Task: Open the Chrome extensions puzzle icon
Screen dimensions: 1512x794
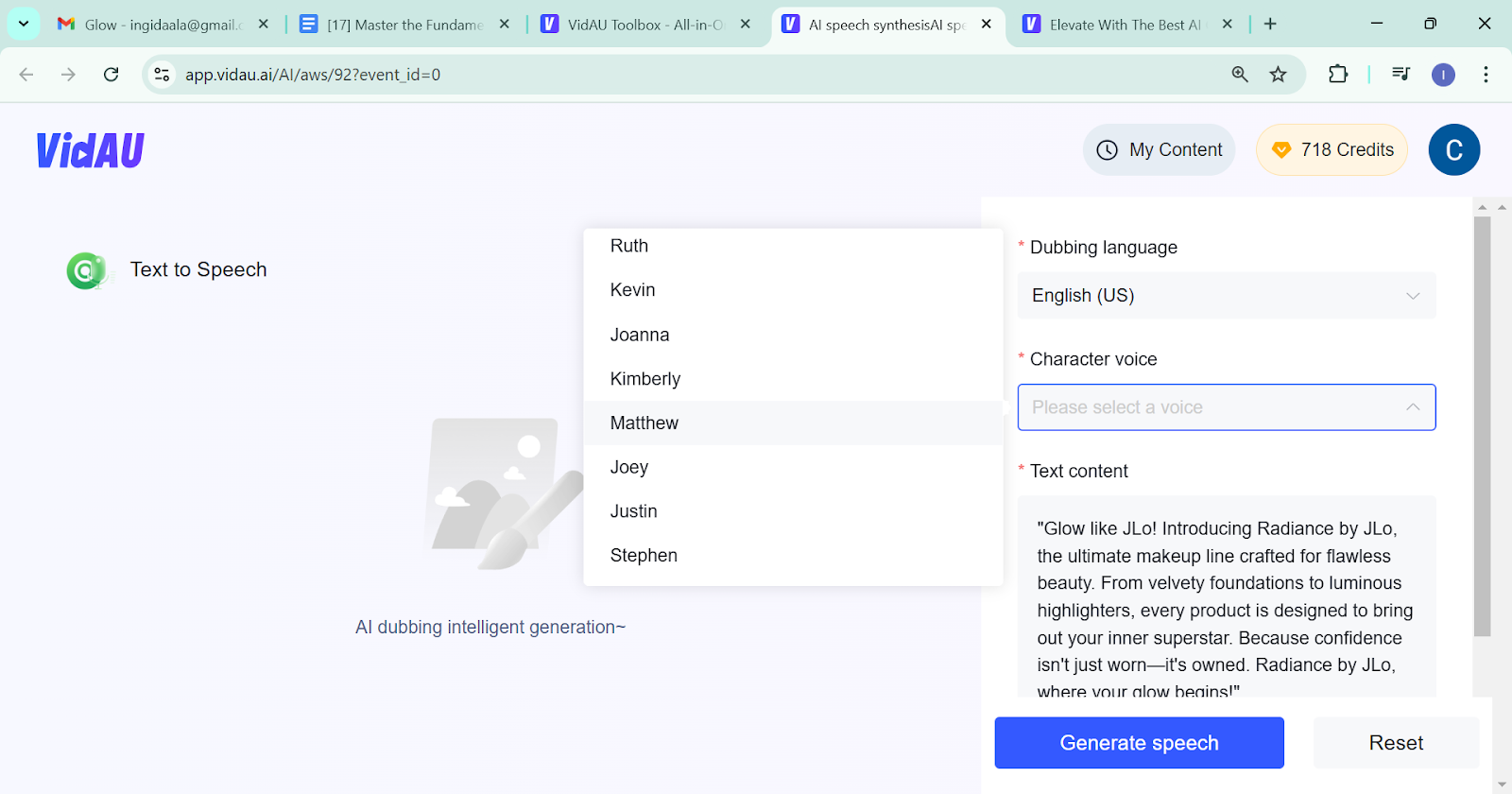Action: coord(1338,74)
